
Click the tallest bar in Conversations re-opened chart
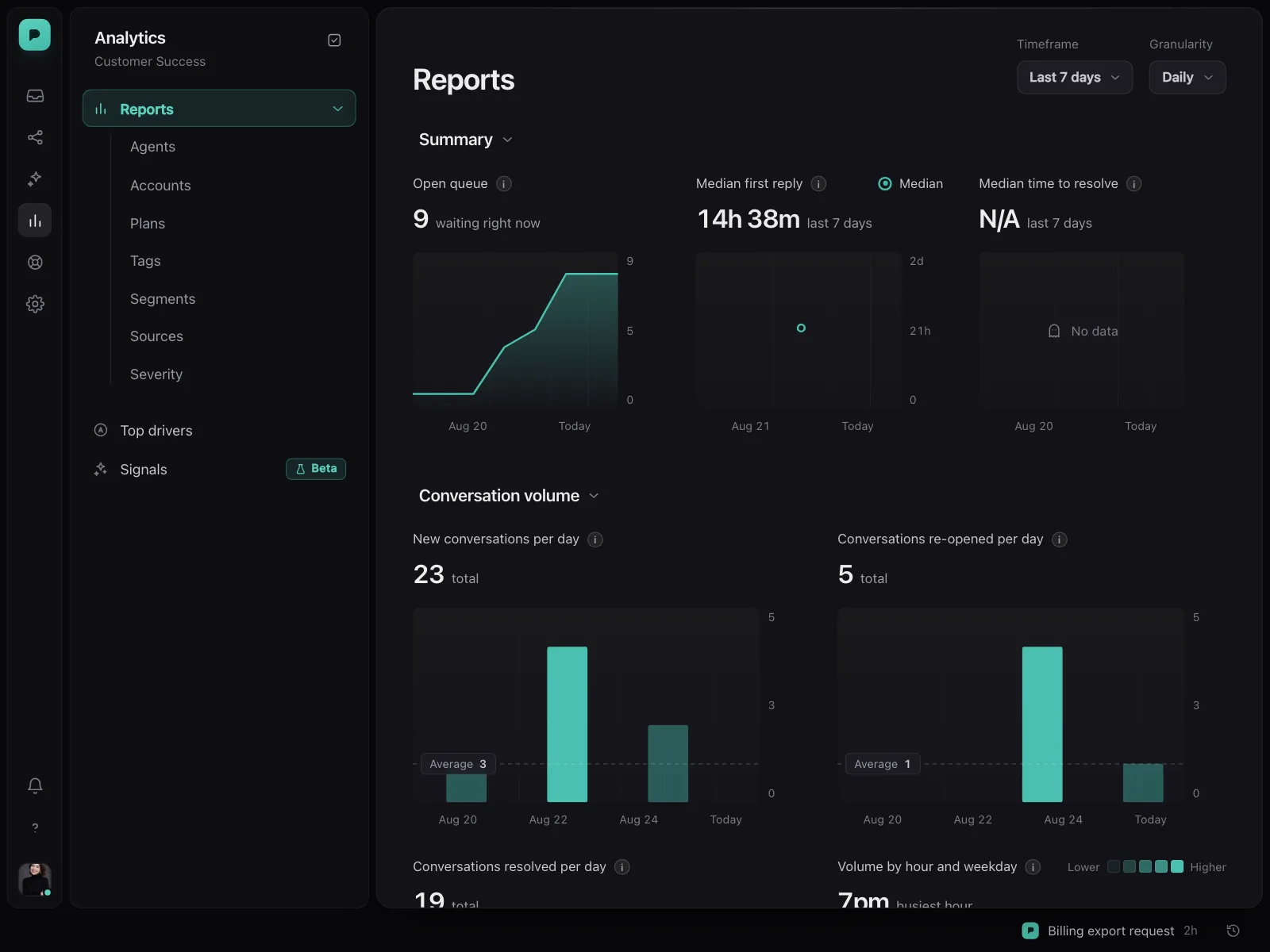(x=1042, y=724)
